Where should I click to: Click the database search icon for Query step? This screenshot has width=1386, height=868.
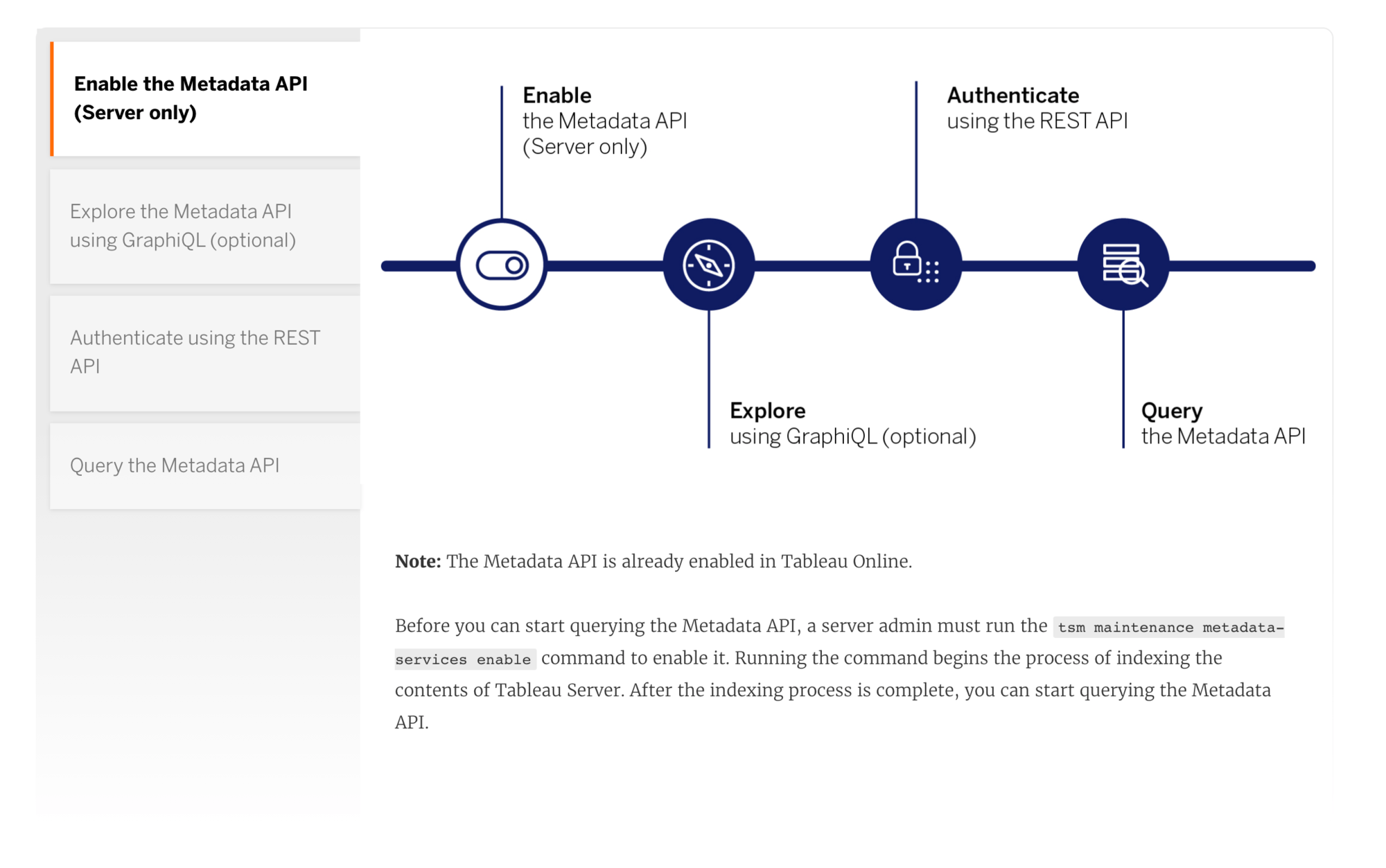pyautogui.click(x=1123, y=265)
